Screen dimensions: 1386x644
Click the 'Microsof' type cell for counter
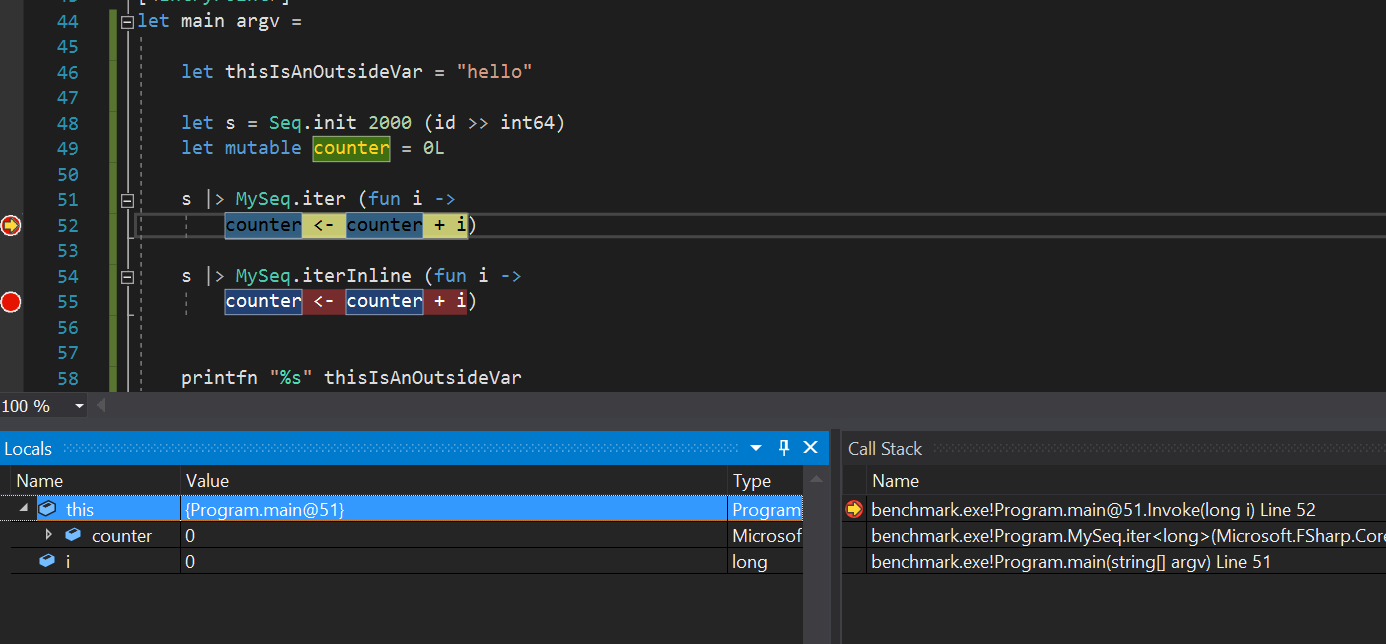click(x=765, y=535)
